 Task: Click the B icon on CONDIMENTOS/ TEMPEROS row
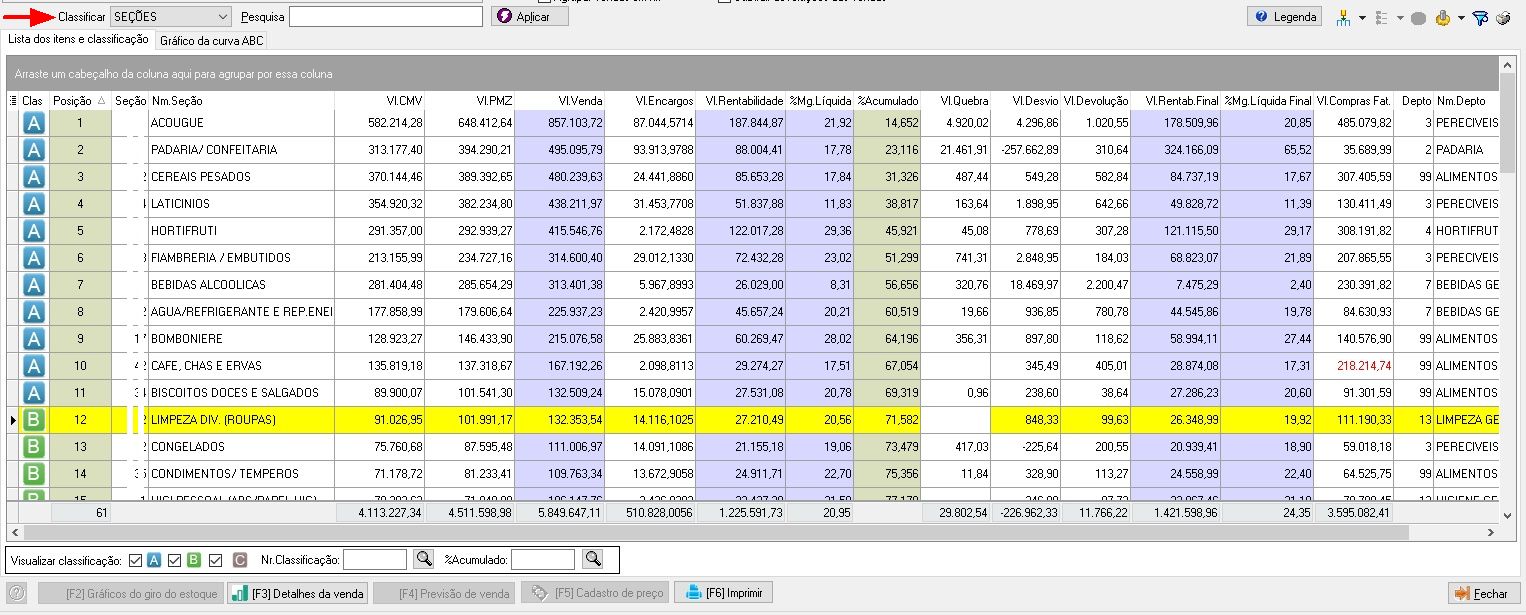coord(33,474)
